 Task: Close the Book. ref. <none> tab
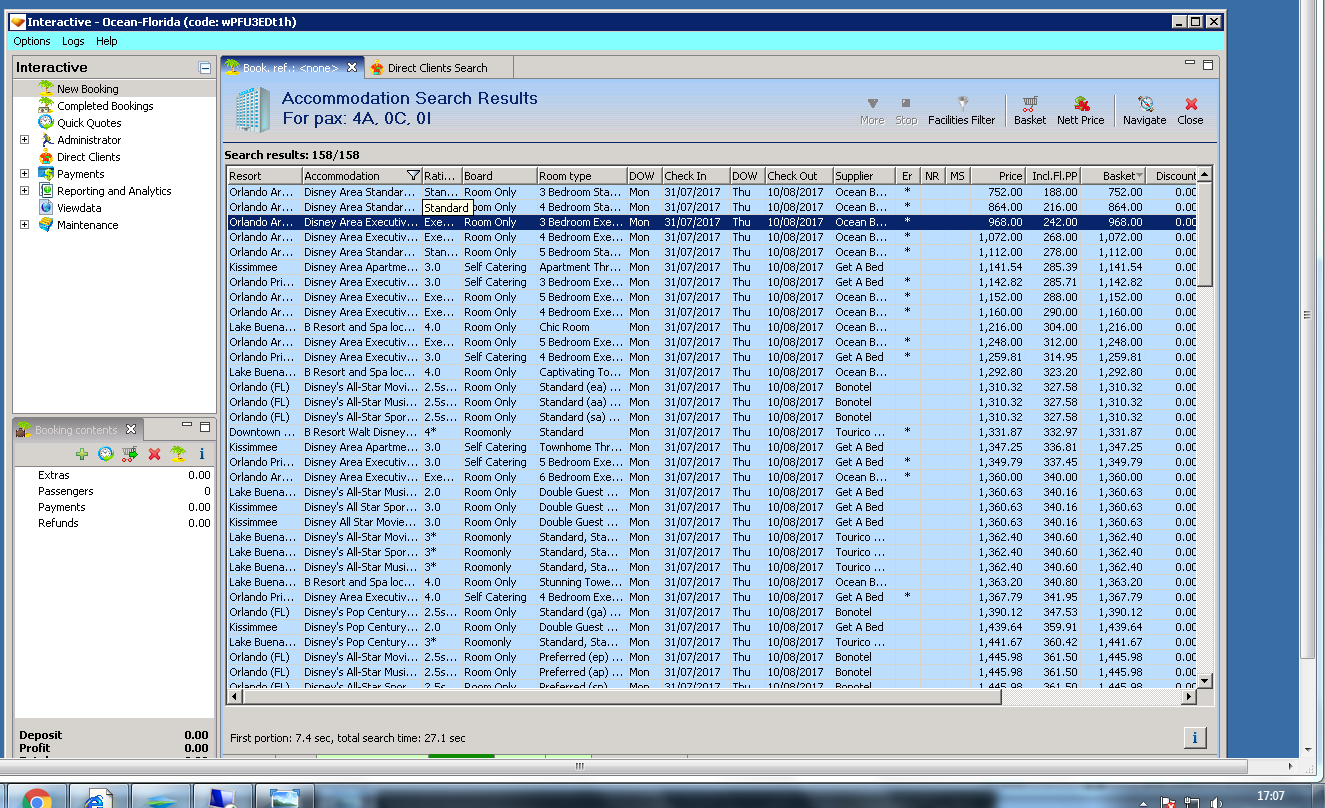pos(352,67)
